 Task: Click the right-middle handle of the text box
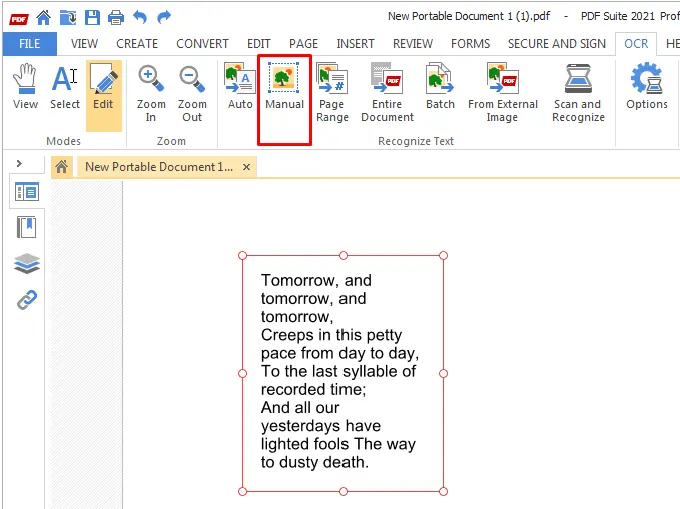443,373
